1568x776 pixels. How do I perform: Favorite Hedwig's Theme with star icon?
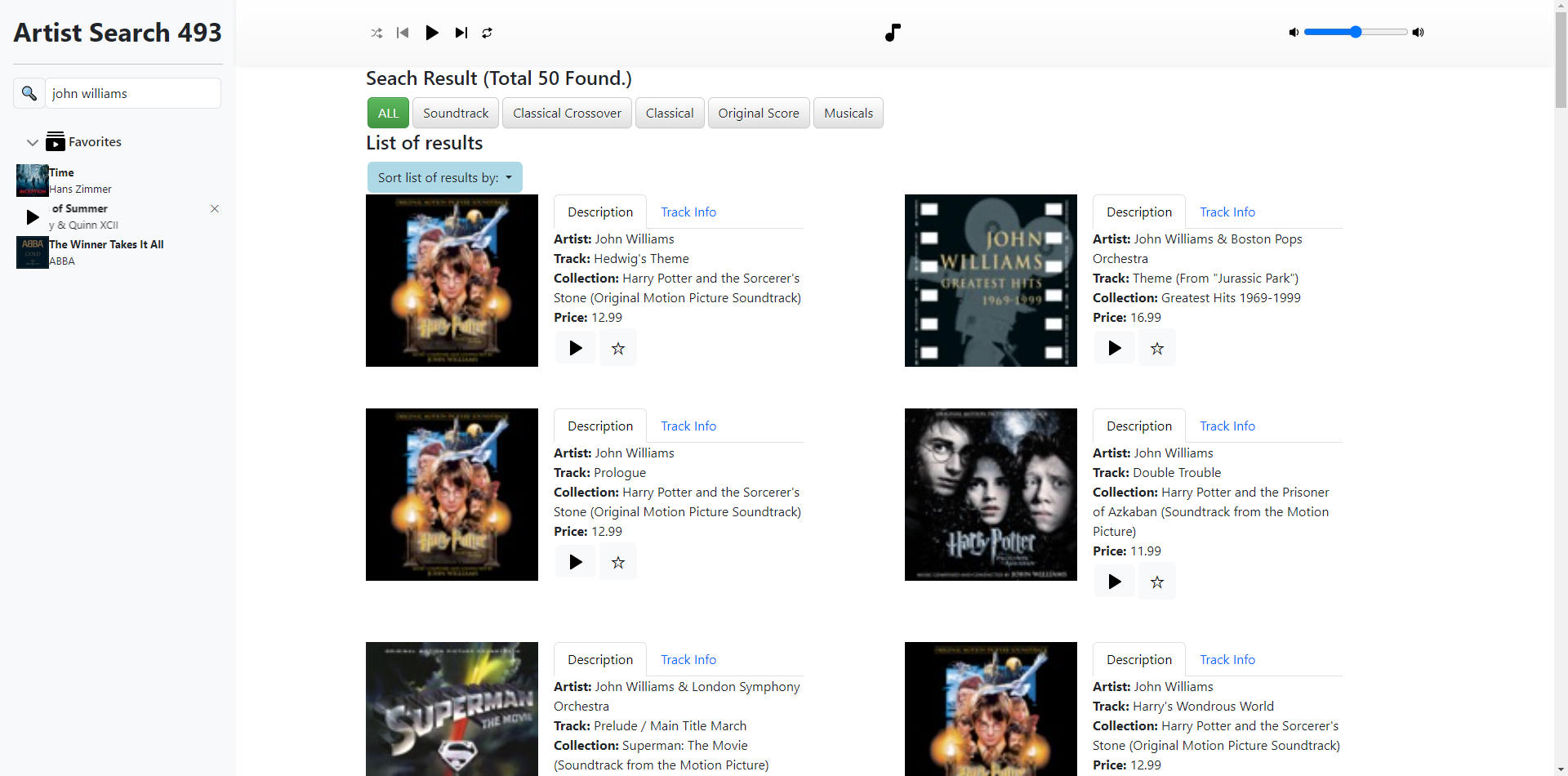point(618,348)
